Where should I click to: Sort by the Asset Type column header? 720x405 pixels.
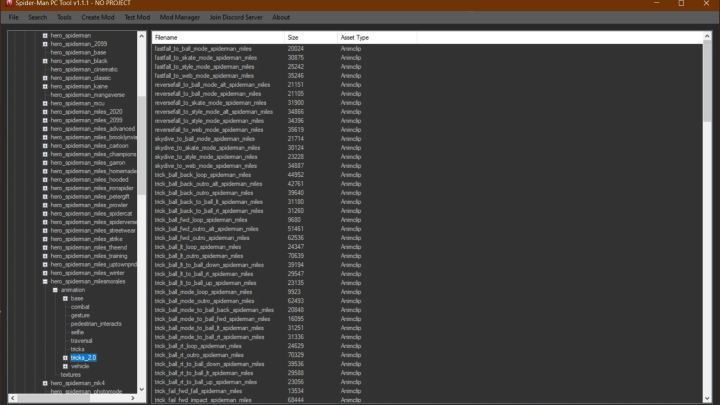[x=377, y=38]
